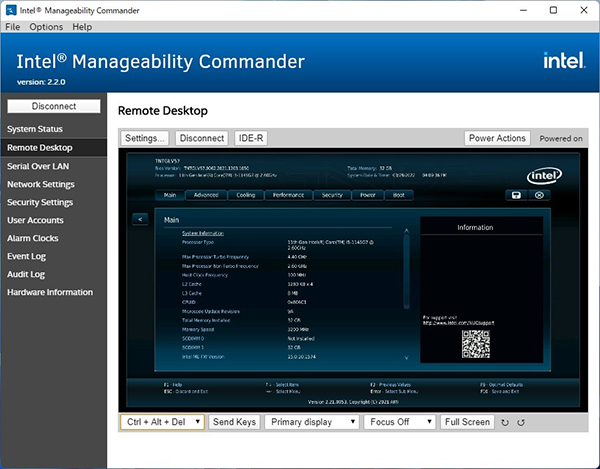
Task: Open Network Settings in the sidebar
Action: point(54,184)
